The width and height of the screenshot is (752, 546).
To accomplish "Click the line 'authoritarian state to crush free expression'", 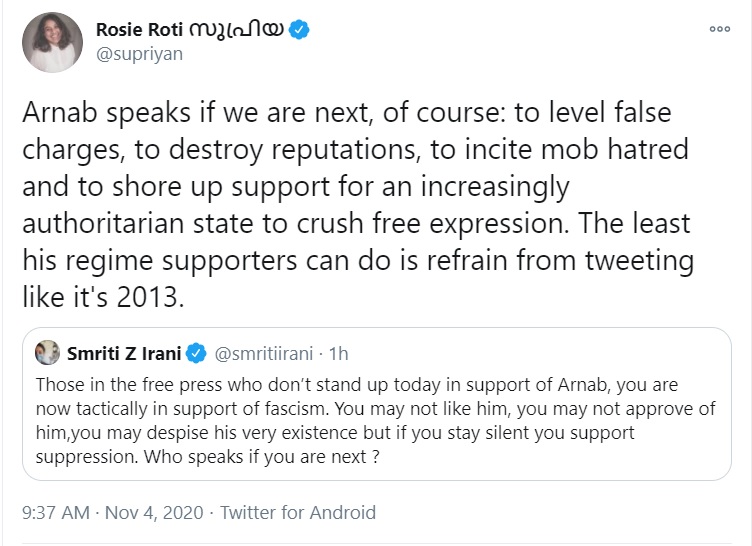I will pyautogui.click(x=295, y=224).
